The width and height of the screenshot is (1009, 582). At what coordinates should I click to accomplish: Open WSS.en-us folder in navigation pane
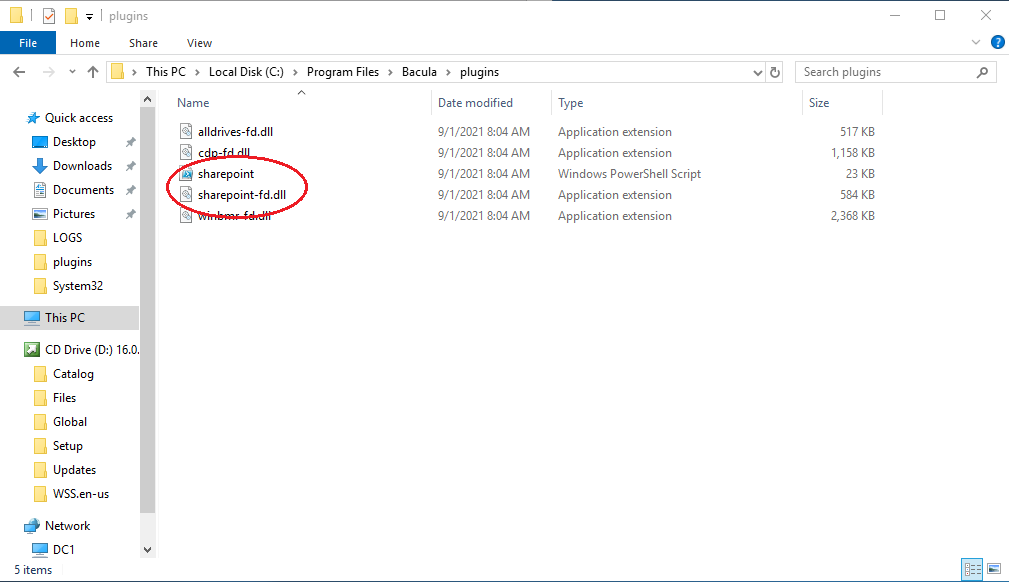[x=80, y=494]
